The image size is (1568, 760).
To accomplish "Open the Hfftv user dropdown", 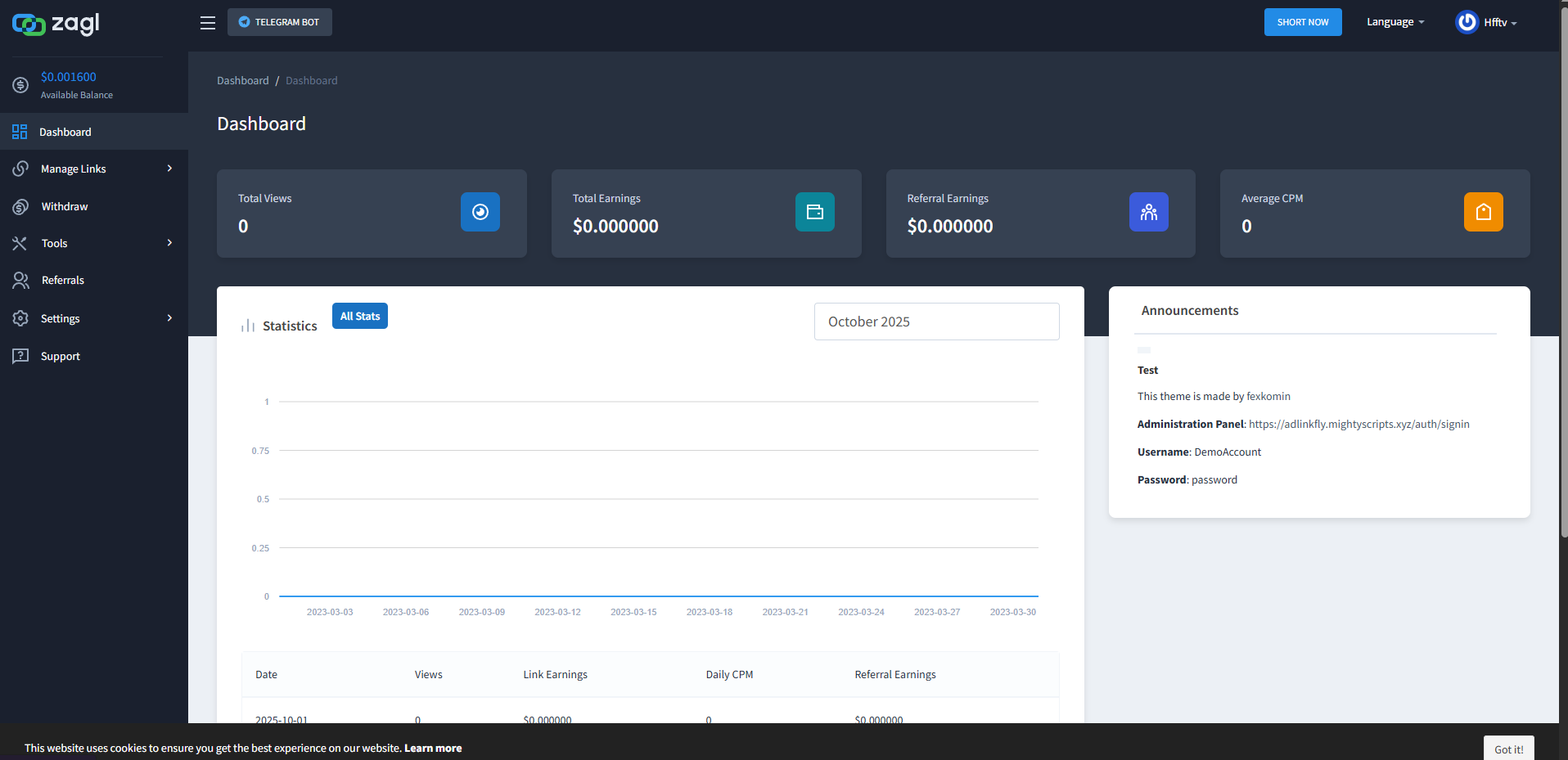I will 1499,23.
